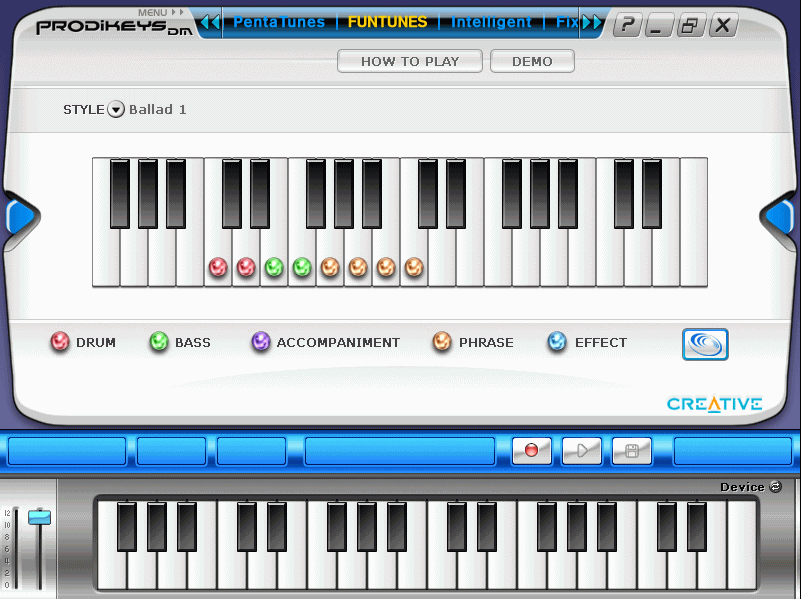Screen dimensions: 801x599
Task: Toggle the purple ACCOMPANIMENT legend icon
Action: point(261,342)
